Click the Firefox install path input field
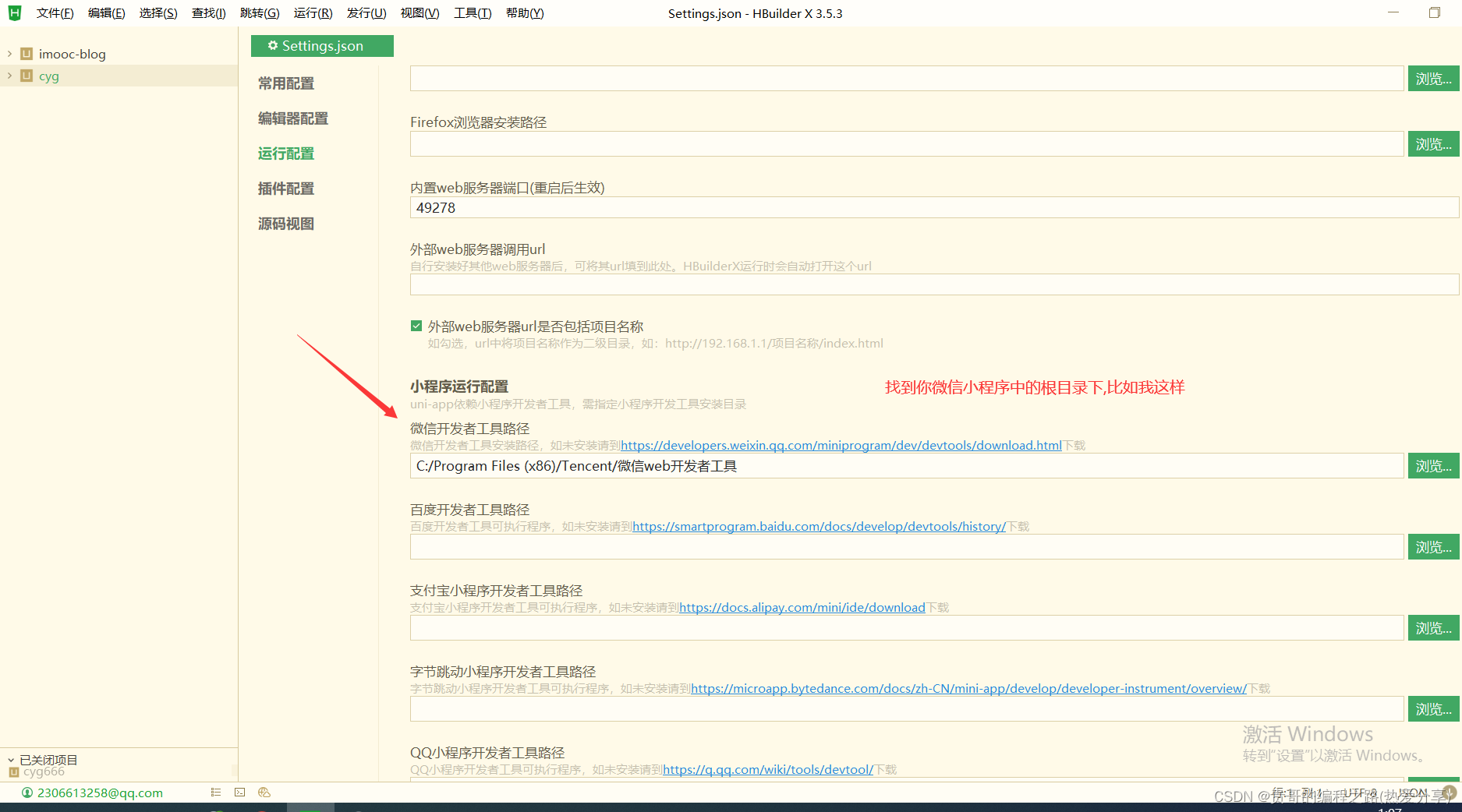Viewport: 1462px width, 812px height. (x=907, y=144)
